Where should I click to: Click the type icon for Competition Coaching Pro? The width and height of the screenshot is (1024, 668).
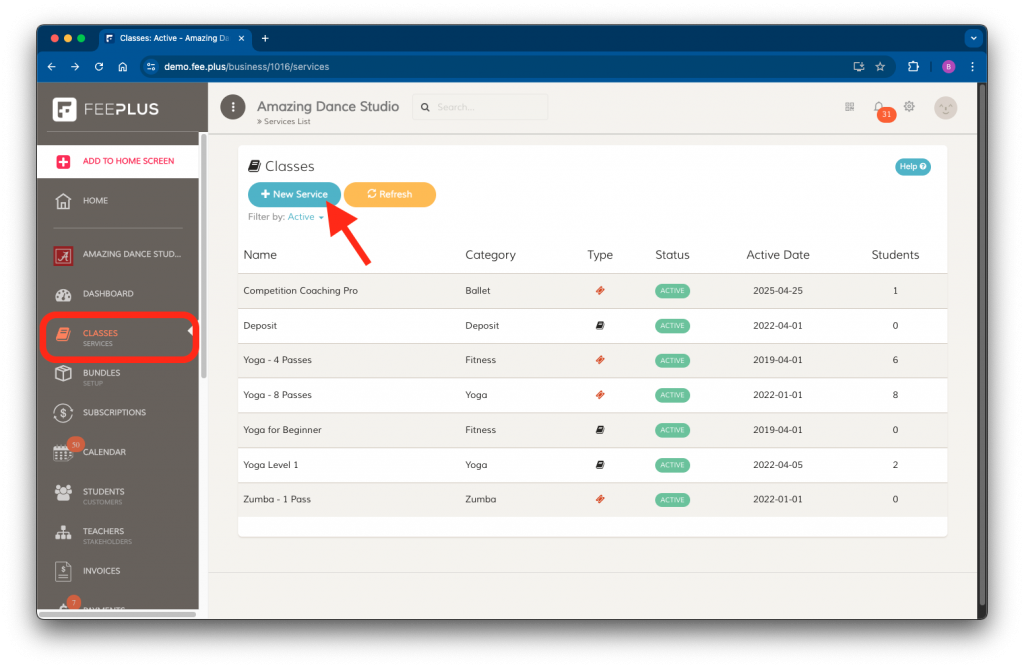(x=600, y=291)
